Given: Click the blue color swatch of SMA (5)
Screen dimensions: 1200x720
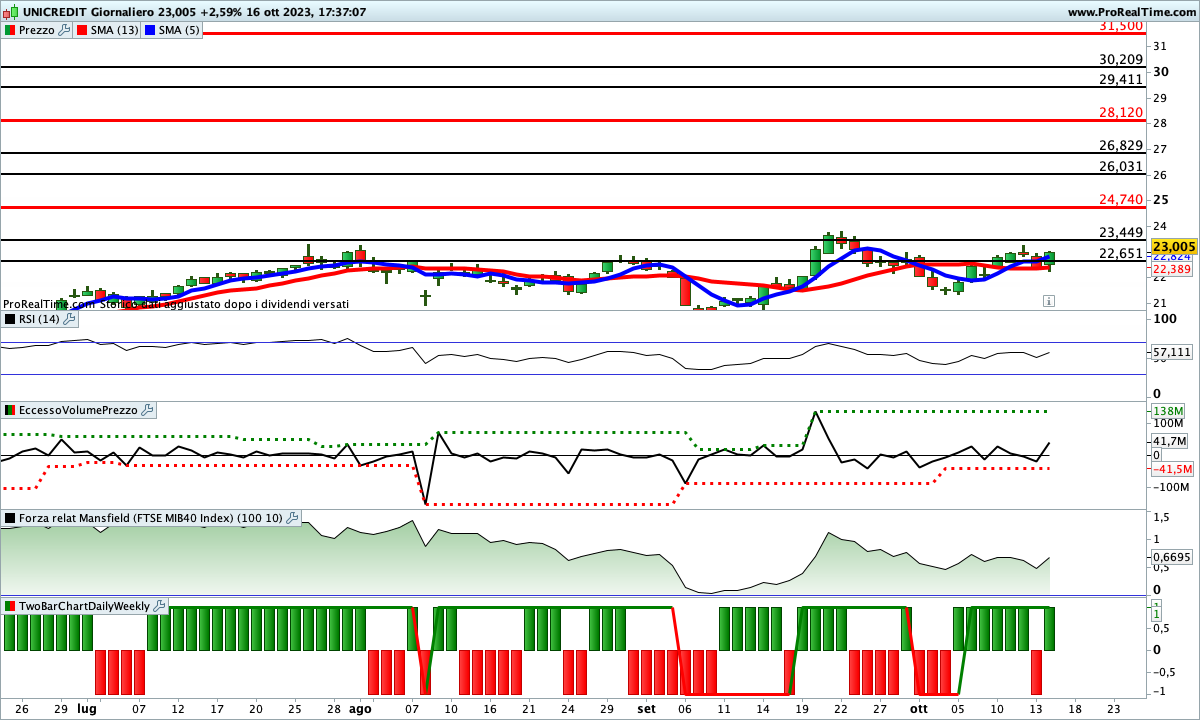Looking at the screenshot, I should pyautogui.click(x=150, y=30).
